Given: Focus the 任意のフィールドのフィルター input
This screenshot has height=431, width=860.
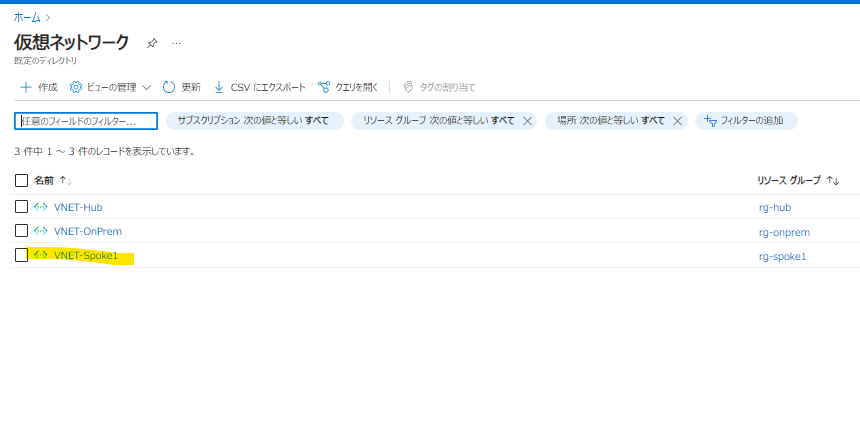Looking at the screenshot, I should 86,121.
